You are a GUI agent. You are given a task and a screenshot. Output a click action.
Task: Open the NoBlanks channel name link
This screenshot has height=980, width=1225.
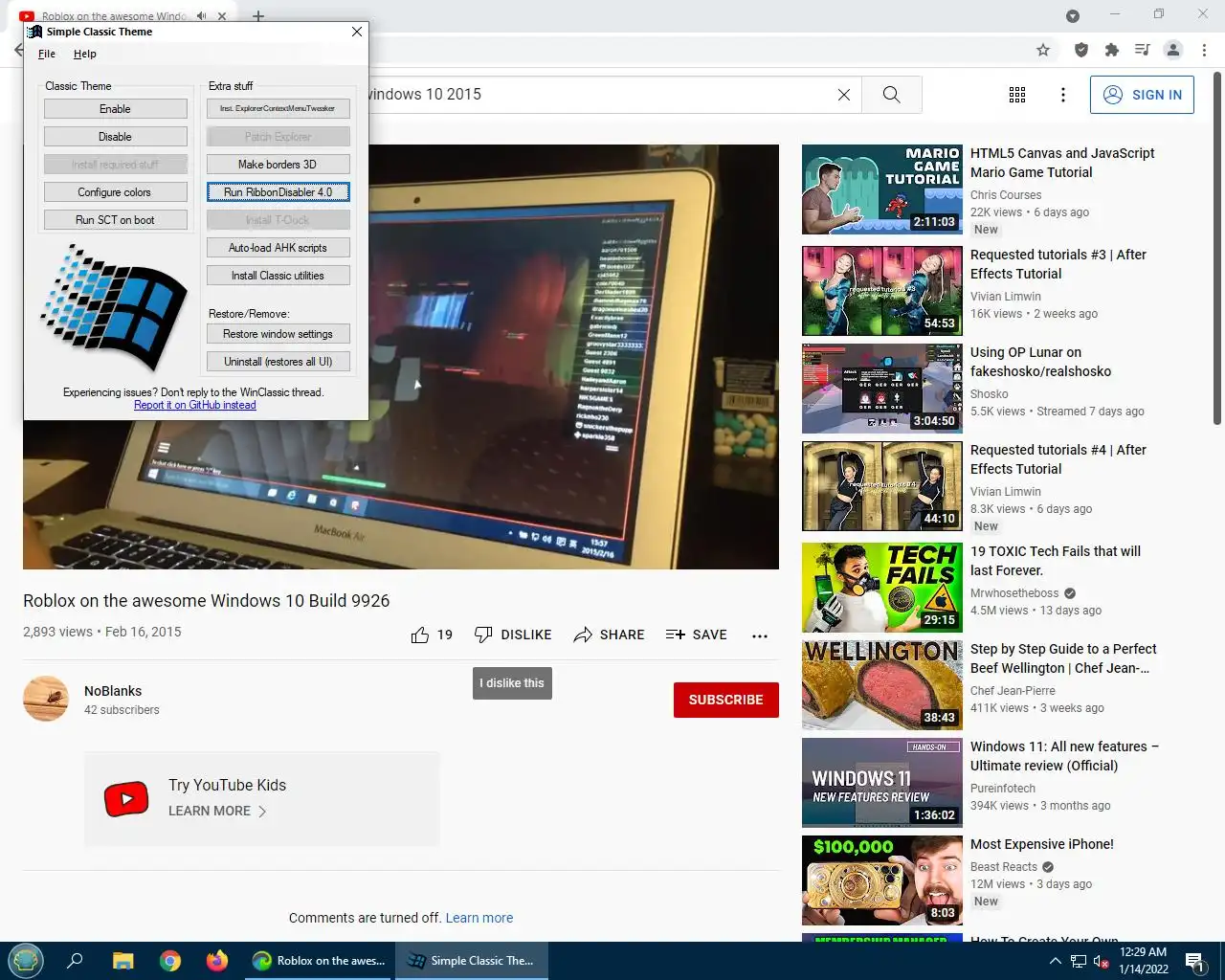(x=113, y=691)
